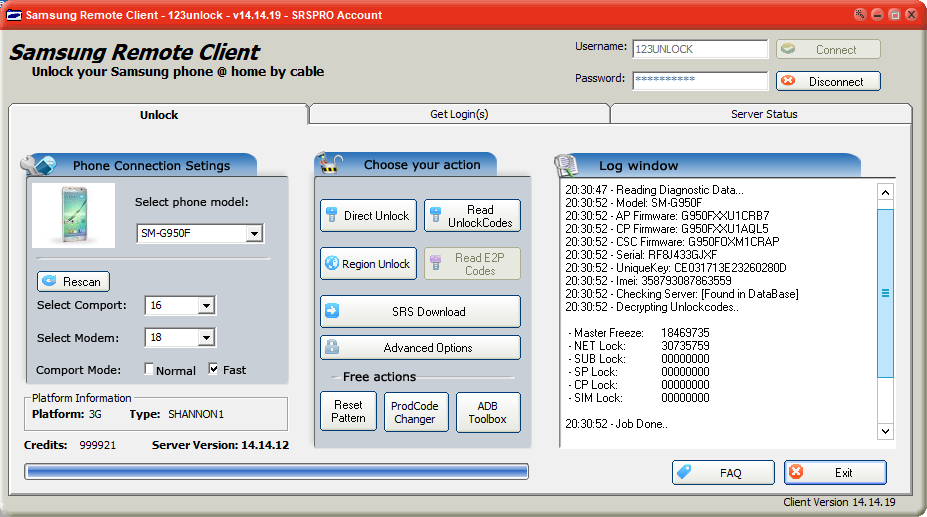927x517 pixels.
Task: Click the Advanced Options lock icon
Action: click(x=332, y=348)
